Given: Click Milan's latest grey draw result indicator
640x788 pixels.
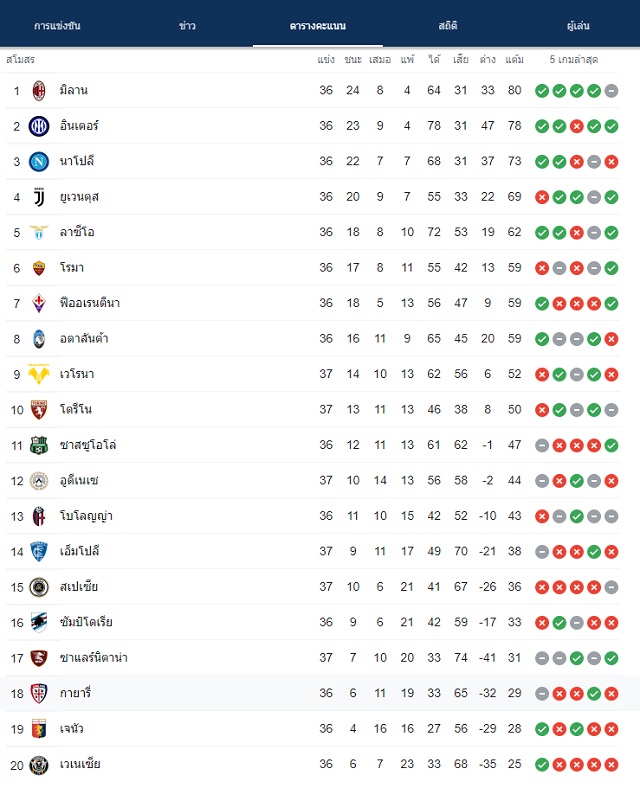Looking at the screenshot, I should (x=611, y=91).
